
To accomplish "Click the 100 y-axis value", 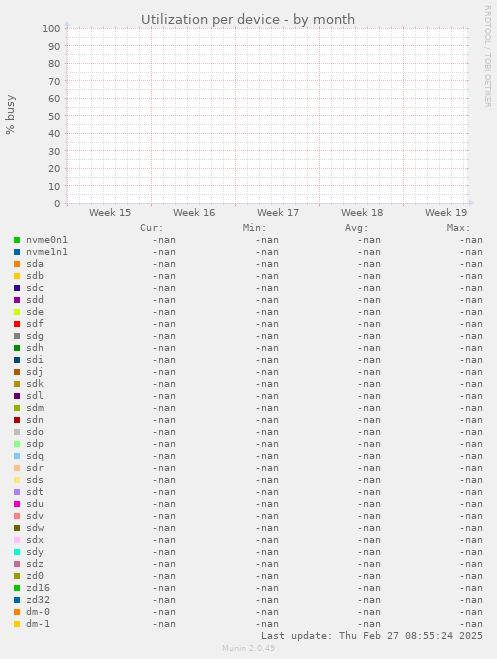I will coord(51,29).
